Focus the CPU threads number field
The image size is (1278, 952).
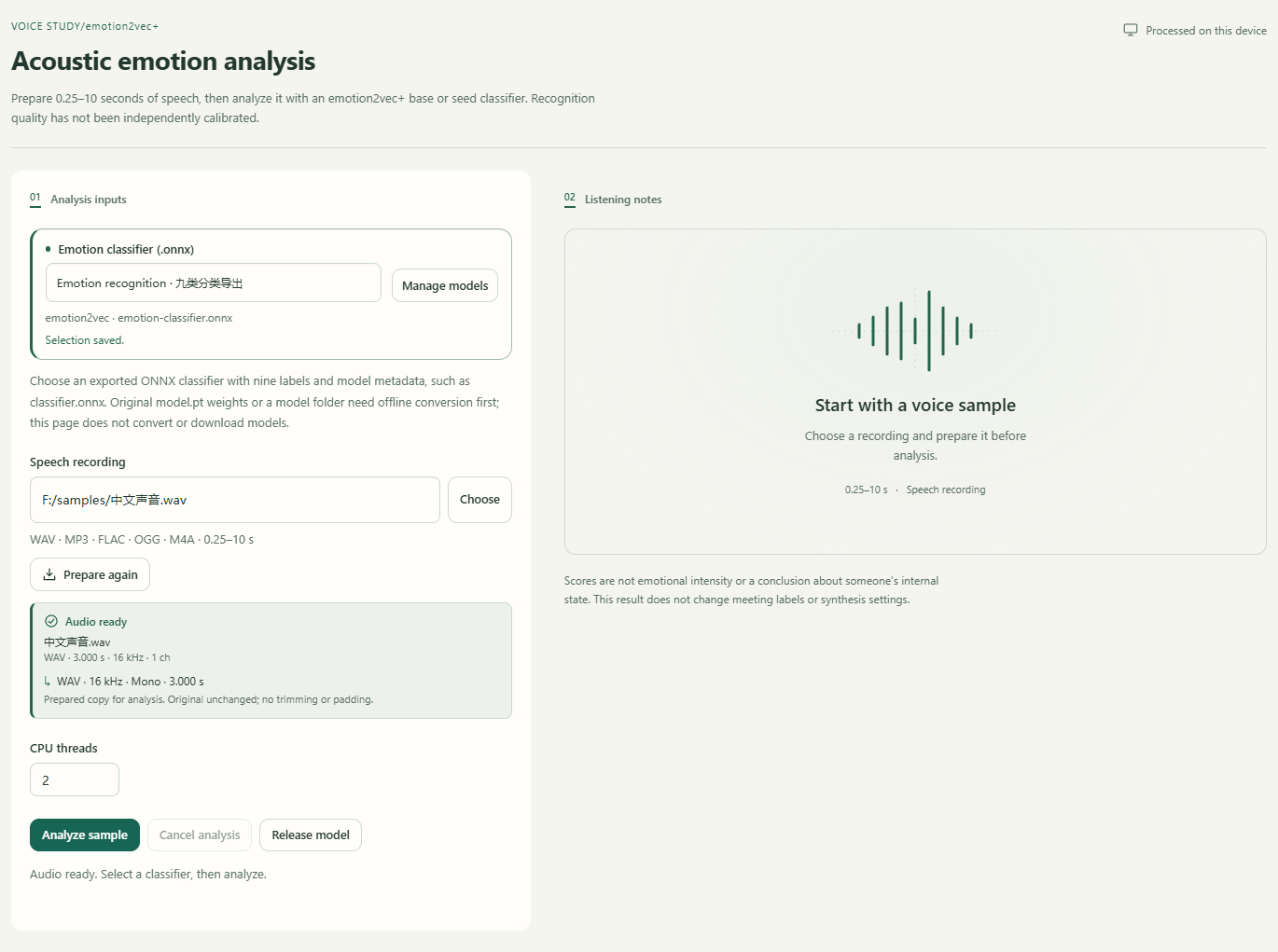point(75,780)
